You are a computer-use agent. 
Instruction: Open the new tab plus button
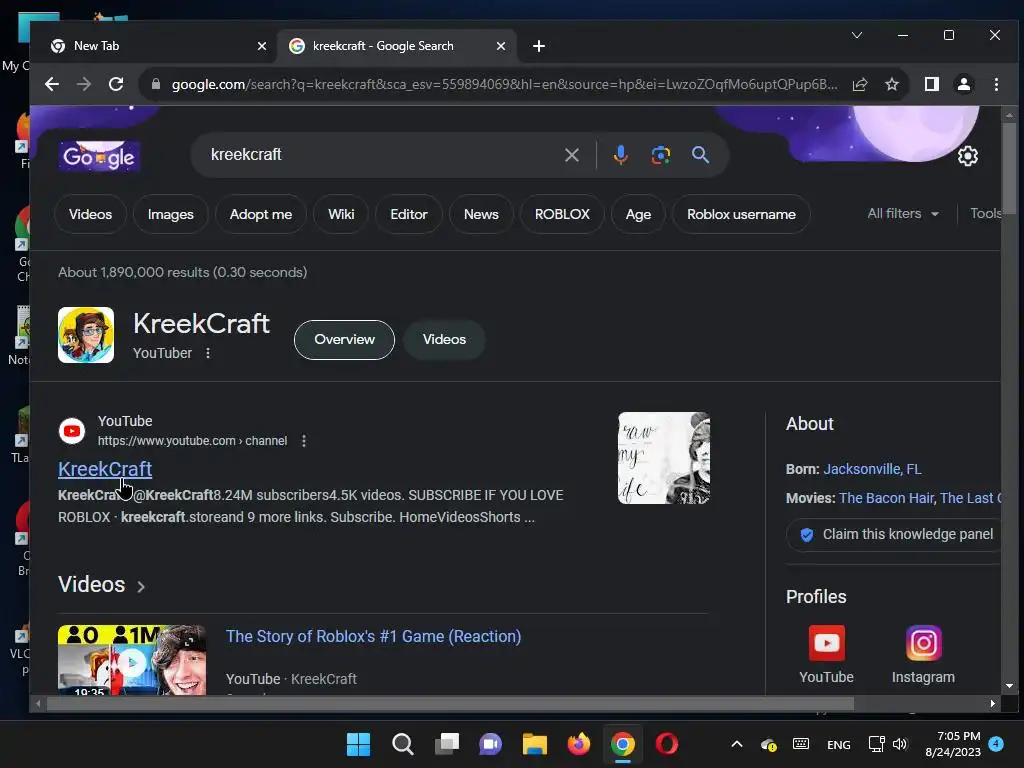coord(539,46)
